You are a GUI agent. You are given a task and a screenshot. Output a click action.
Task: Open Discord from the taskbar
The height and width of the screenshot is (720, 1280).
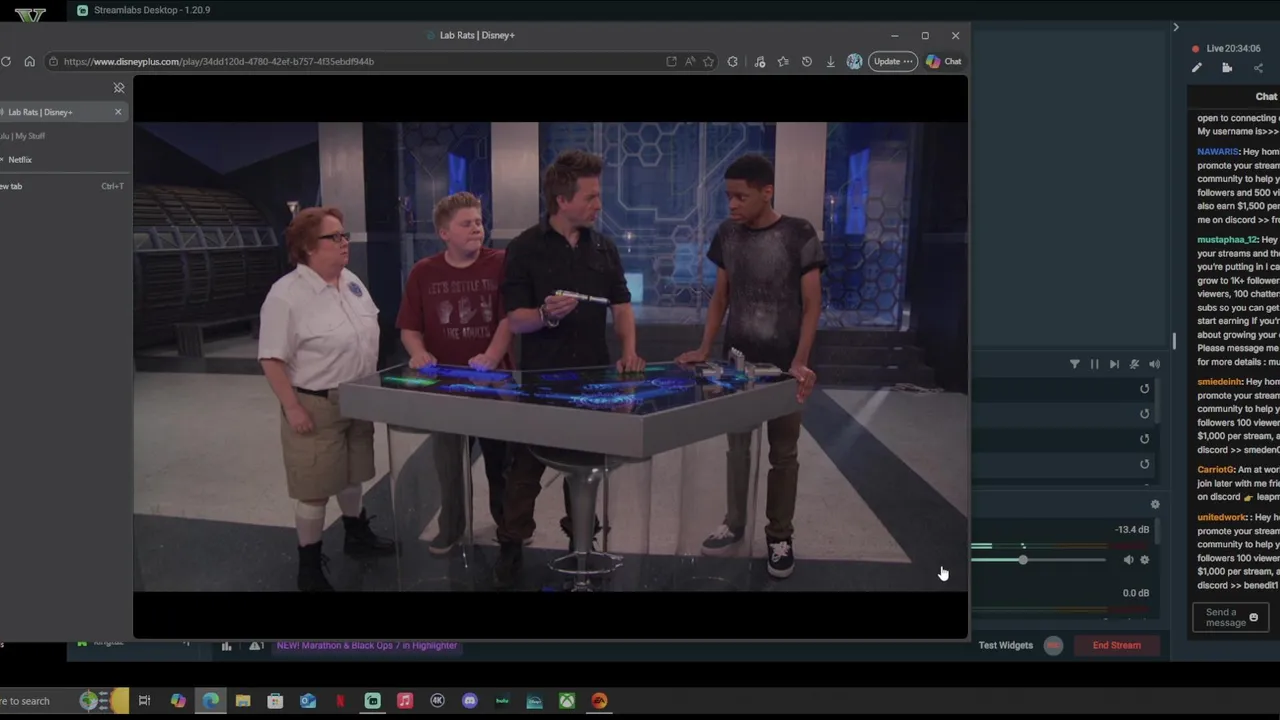coord(470,701)
